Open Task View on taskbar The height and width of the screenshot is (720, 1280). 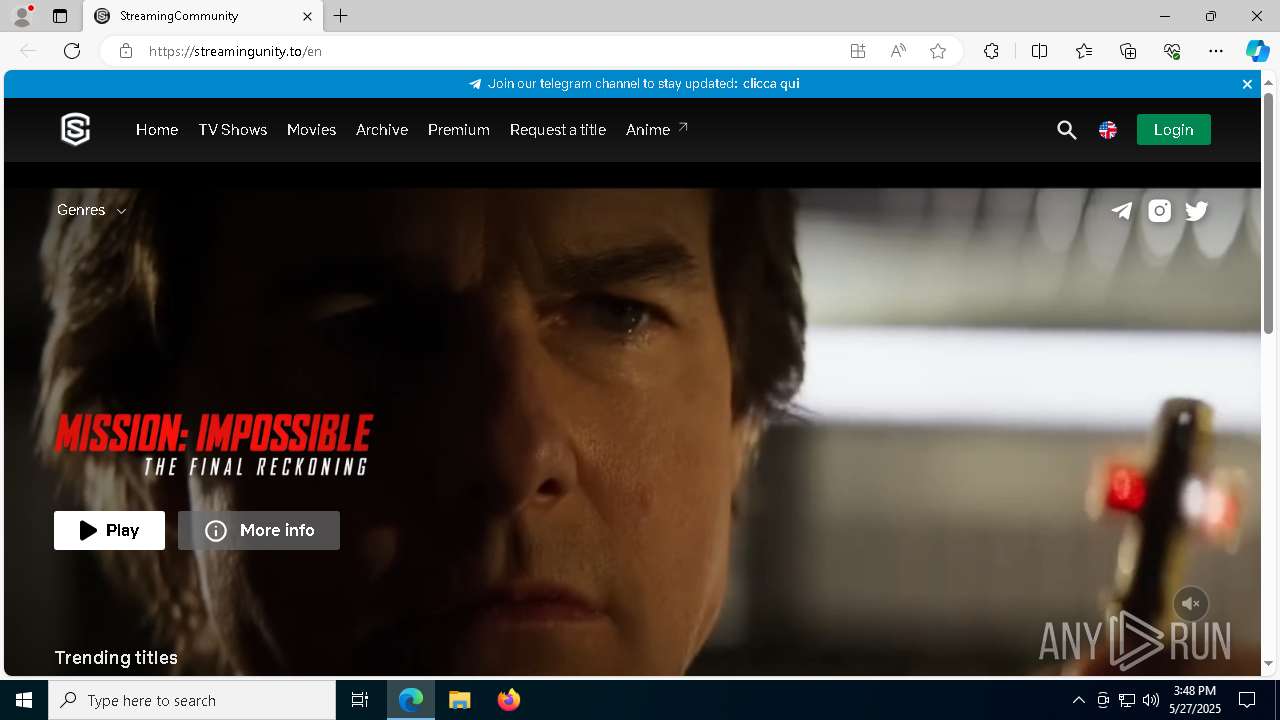point(360,700)
